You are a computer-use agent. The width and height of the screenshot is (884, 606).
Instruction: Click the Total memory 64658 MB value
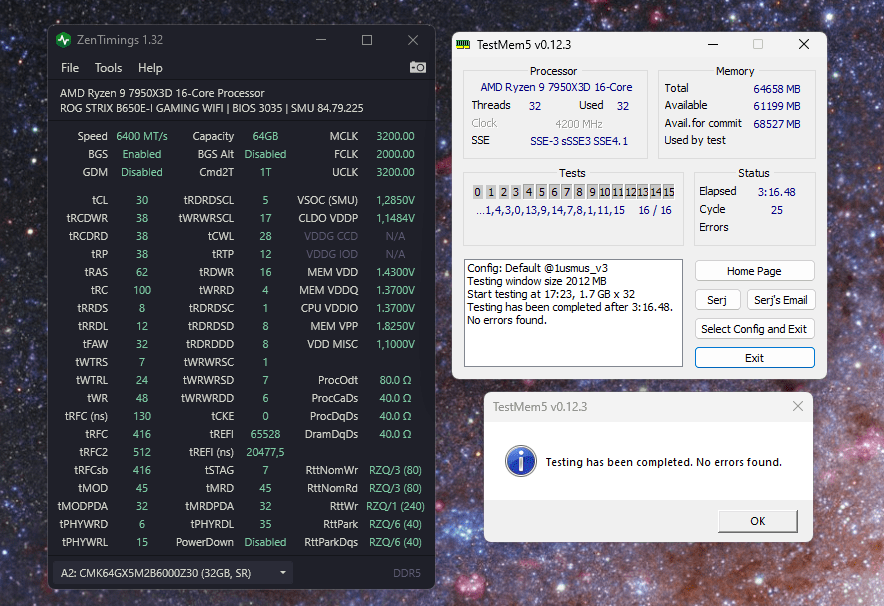click(776, 89)
